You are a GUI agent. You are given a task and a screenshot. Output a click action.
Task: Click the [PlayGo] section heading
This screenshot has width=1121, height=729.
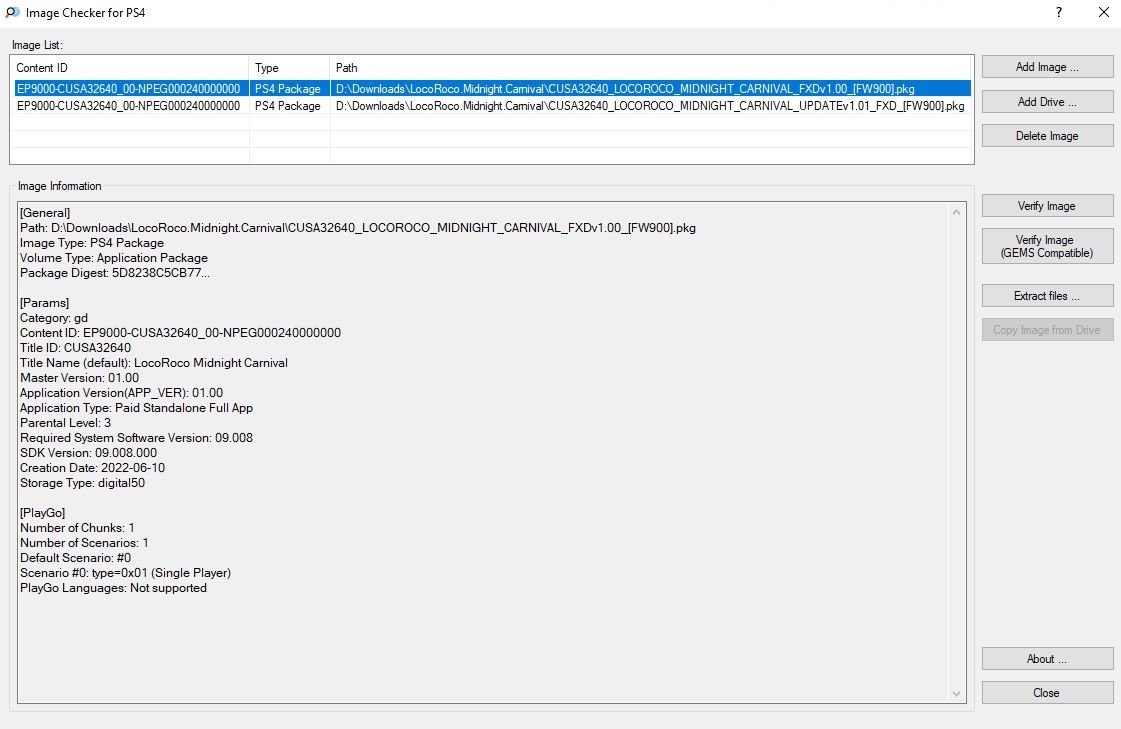point(42,513)
